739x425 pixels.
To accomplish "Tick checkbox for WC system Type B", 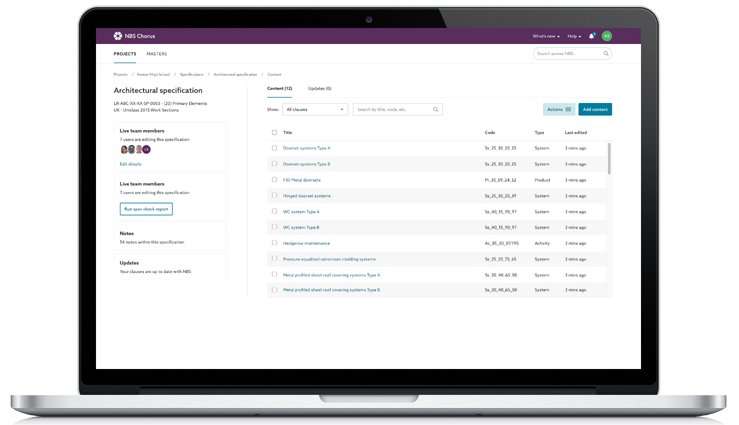I will tap(274, 227).
